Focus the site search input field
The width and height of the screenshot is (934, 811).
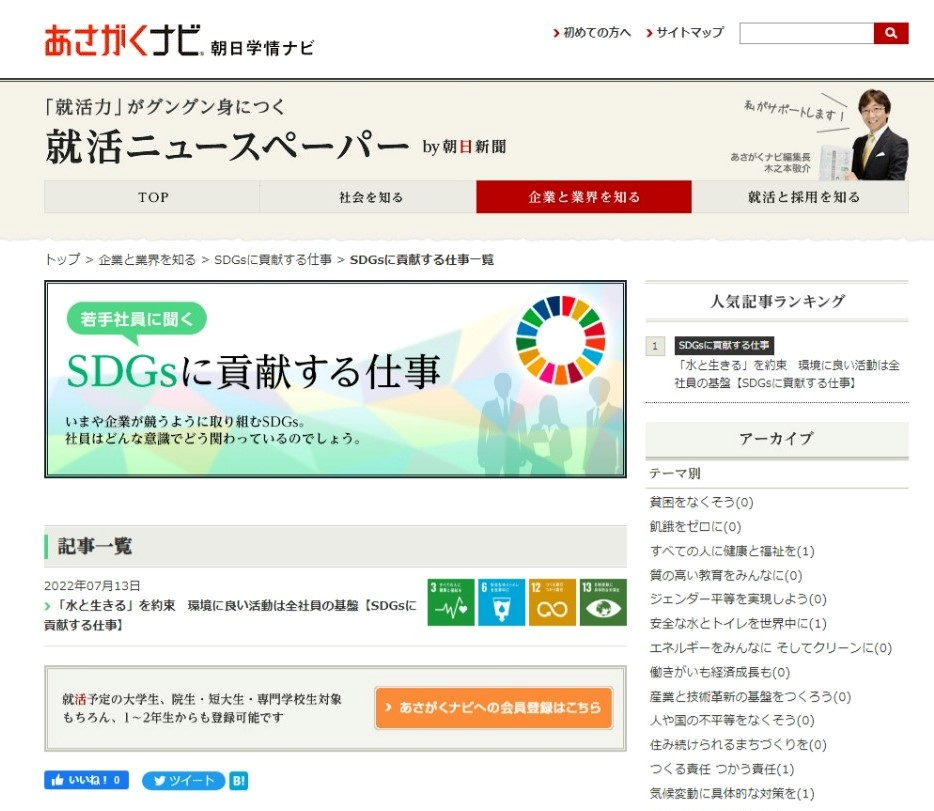[807, 33]
